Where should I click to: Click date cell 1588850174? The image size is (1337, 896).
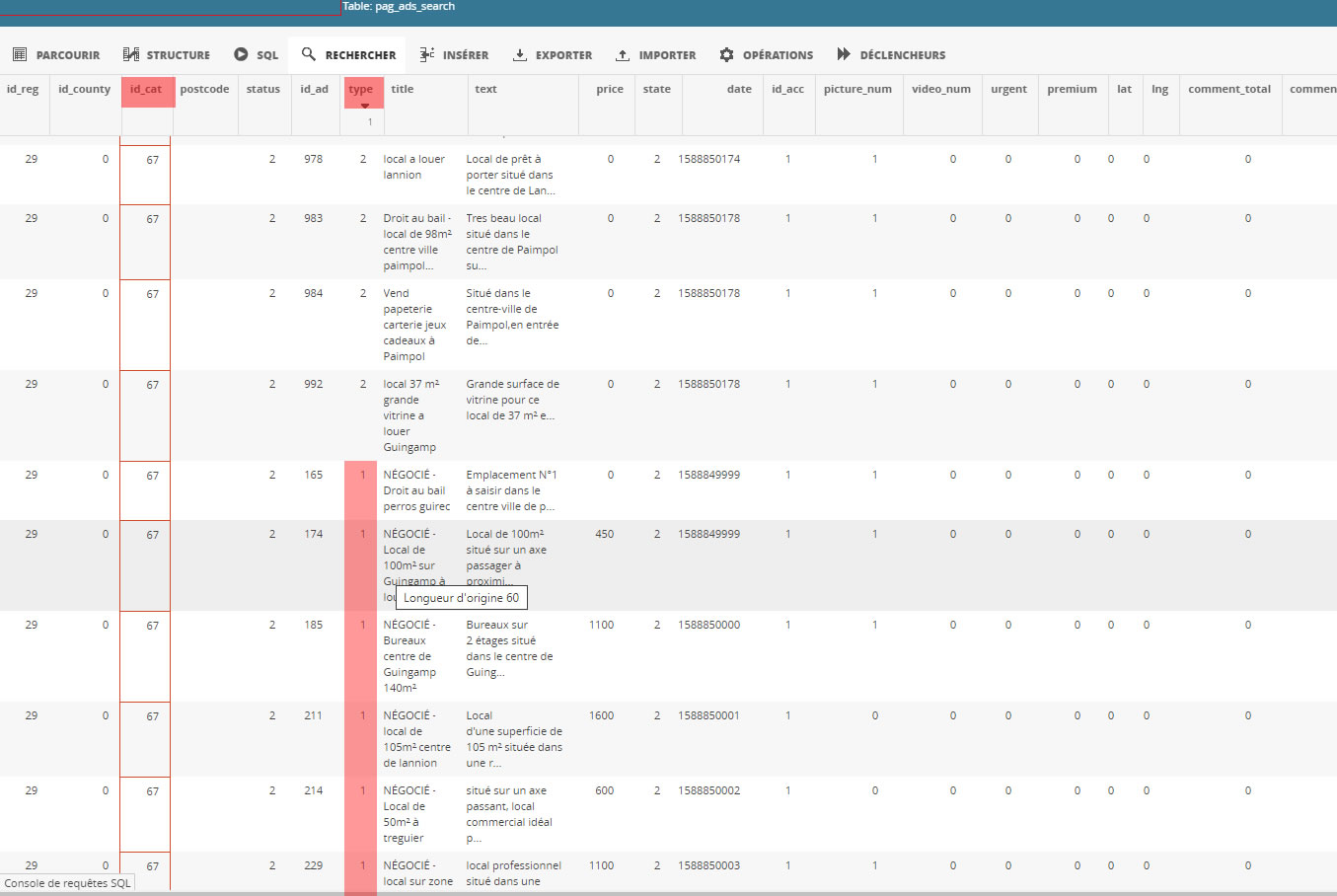point(708,159)
